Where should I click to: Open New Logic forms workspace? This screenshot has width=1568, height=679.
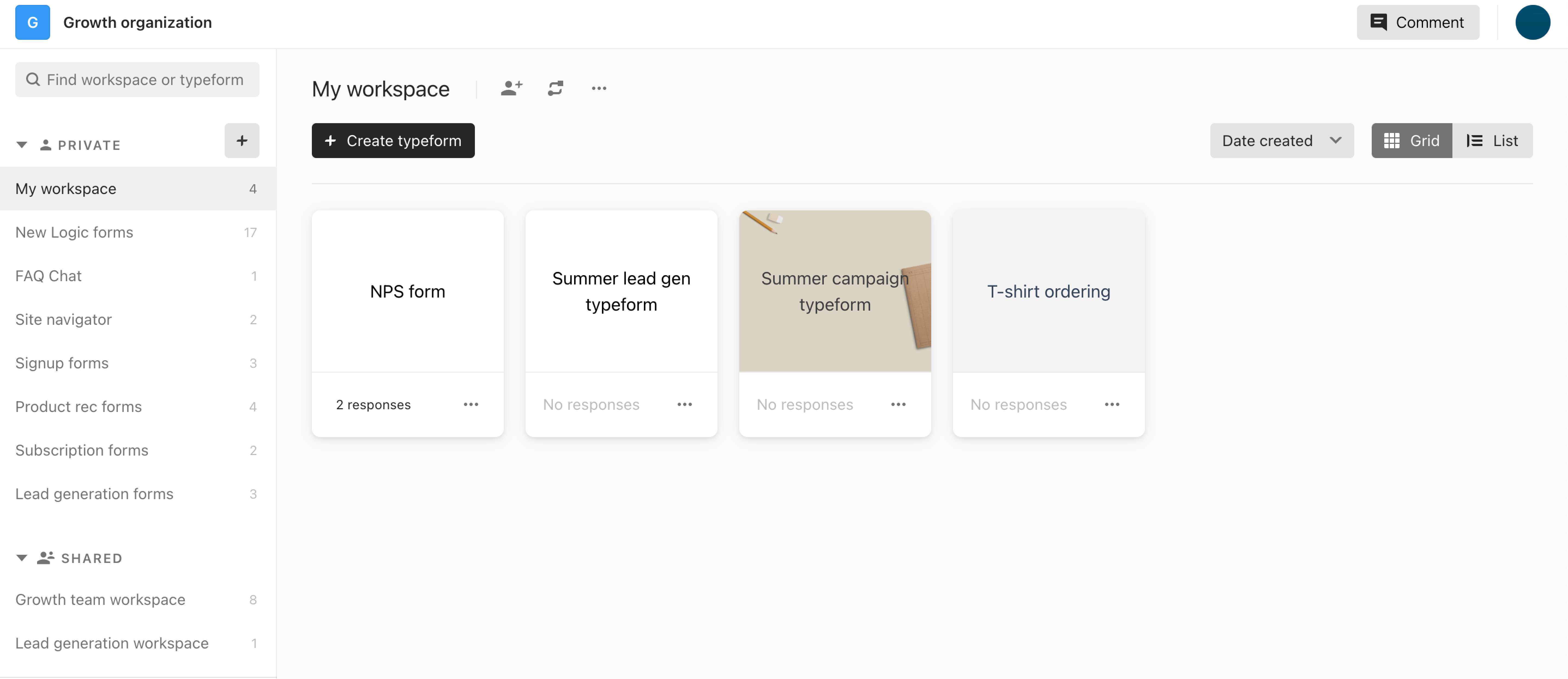(x=138, y=232)
